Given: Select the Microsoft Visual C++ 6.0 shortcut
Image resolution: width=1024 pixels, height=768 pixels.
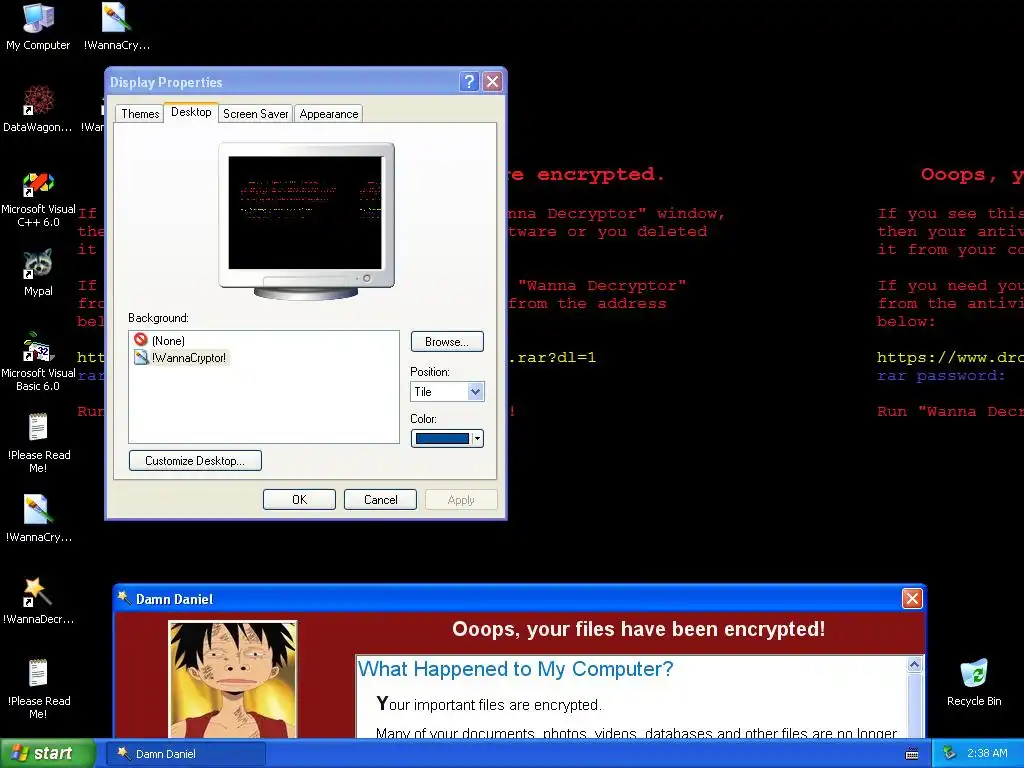Looking at the screenshot, I should (x=38, y=199).
